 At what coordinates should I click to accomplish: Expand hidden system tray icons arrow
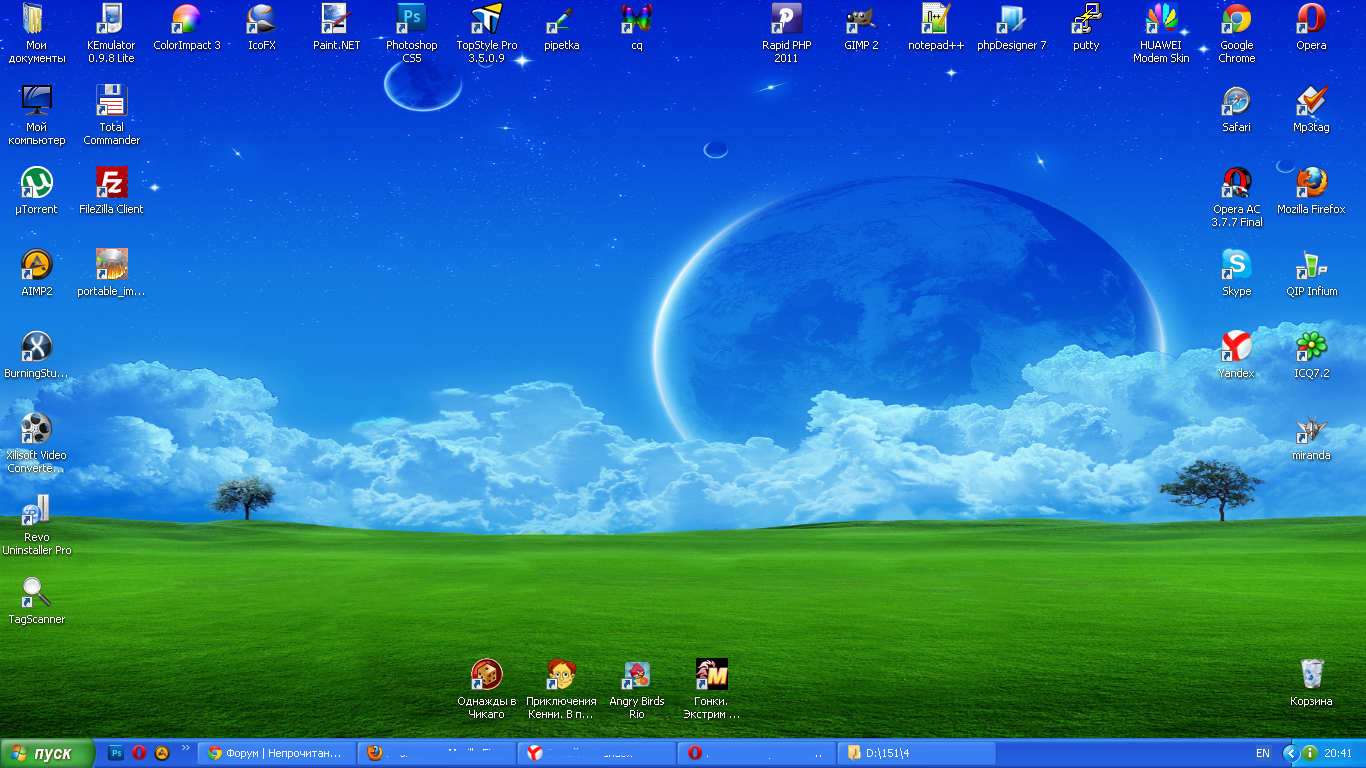[x=1290, y=753]
